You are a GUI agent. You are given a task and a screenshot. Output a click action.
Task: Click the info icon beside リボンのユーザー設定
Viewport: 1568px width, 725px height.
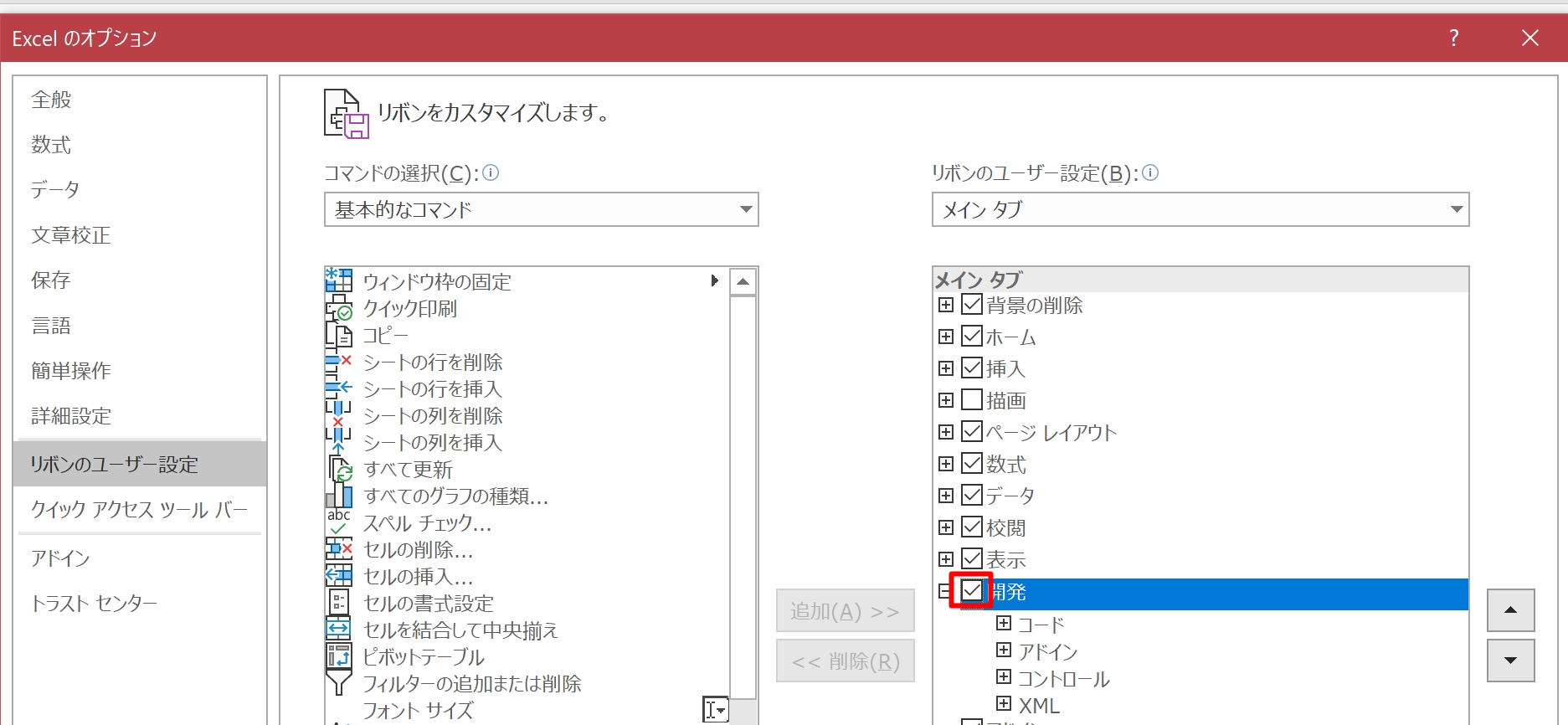click(x=1150, y=172)
